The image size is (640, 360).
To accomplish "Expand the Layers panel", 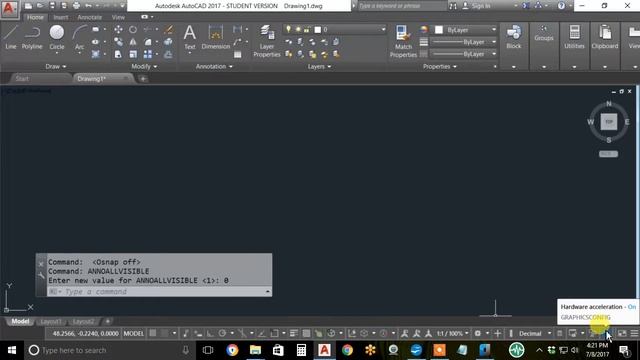I will 319,67.
